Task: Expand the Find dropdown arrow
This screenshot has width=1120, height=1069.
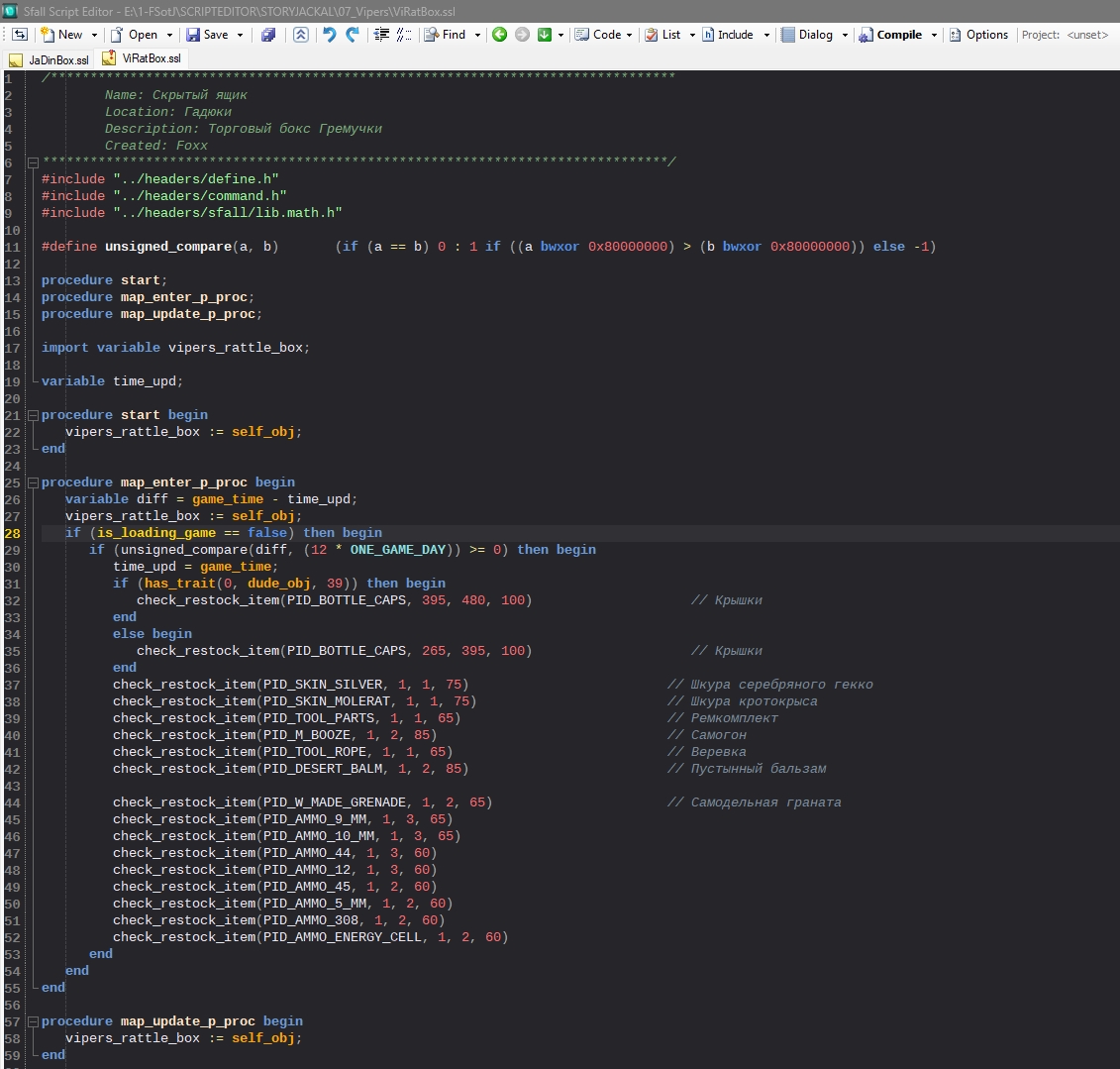Action: point(477,35)
